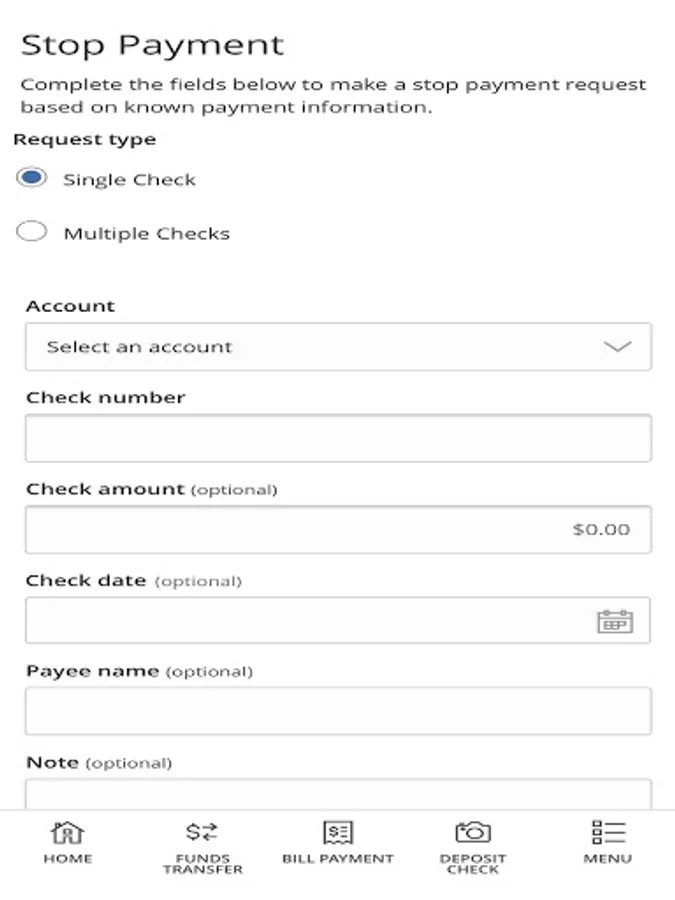Viewport: 675px width, 900px height.
Task: Choose the Single Check label text
Action: tap(129, 180)
